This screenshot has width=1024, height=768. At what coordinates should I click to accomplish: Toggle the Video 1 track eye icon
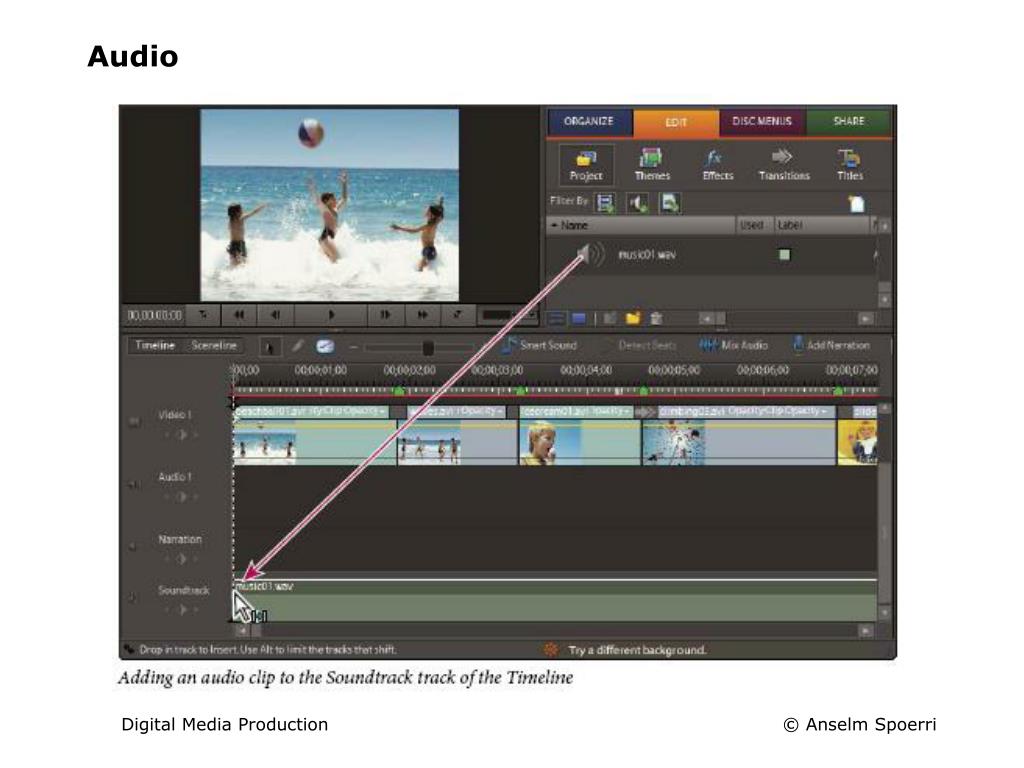point(135,422)
